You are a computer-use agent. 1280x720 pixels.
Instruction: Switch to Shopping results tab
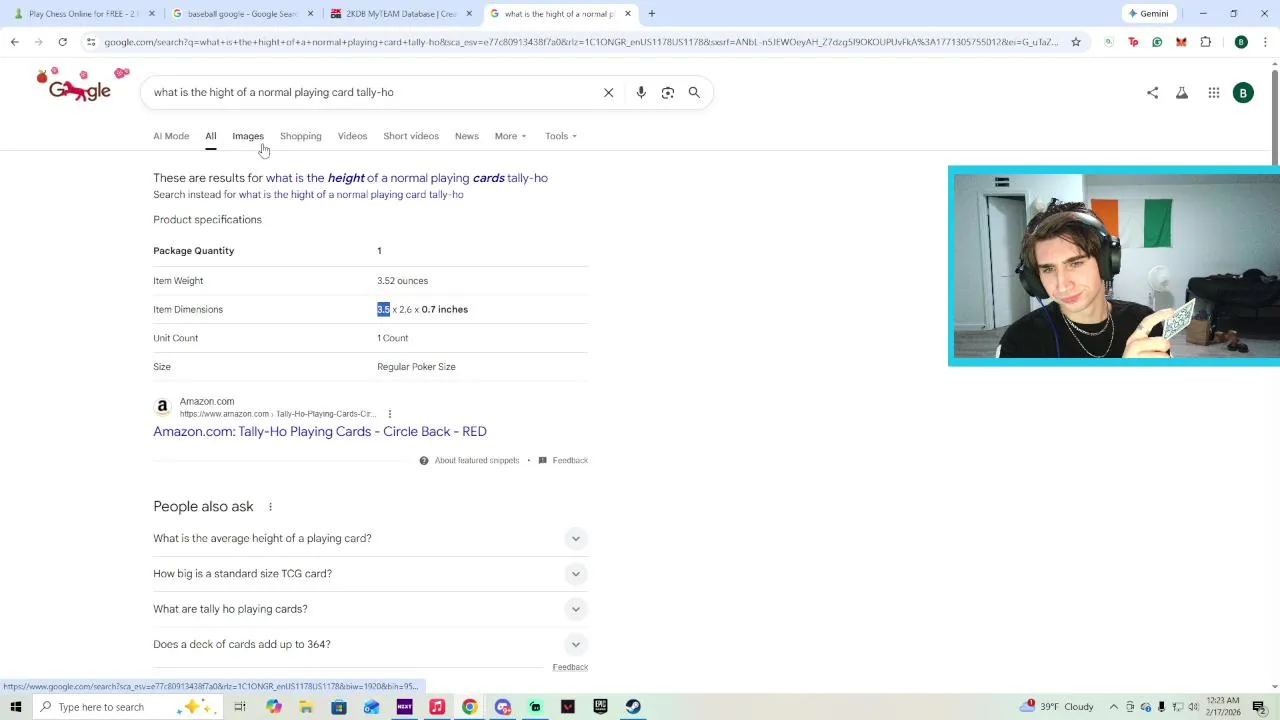(301, 136)
